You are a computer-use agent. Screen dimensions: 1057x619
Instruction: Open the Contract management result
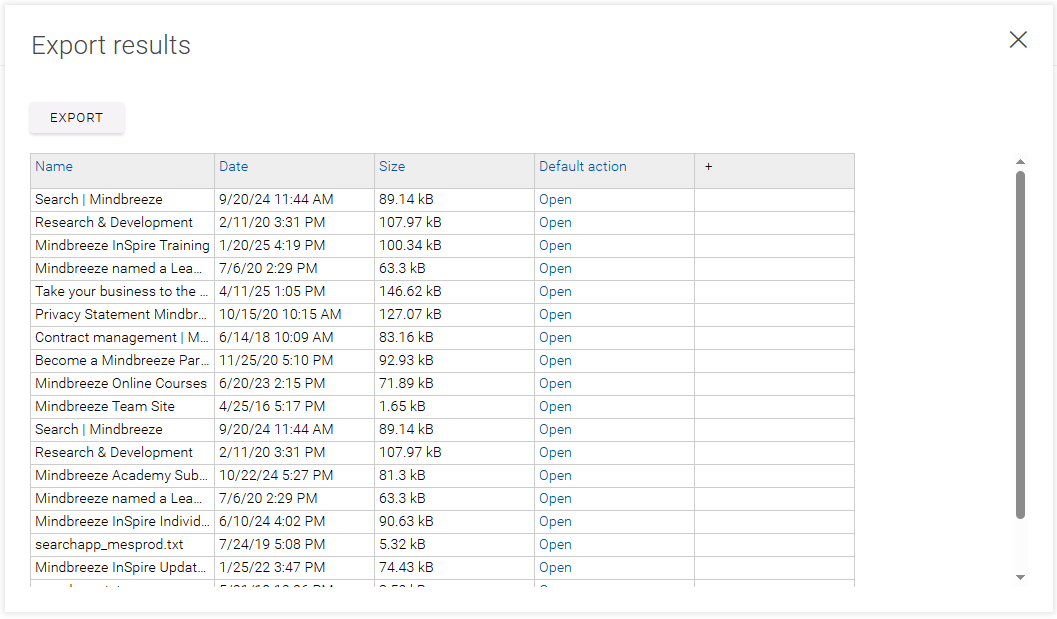[x=555, y=337]
